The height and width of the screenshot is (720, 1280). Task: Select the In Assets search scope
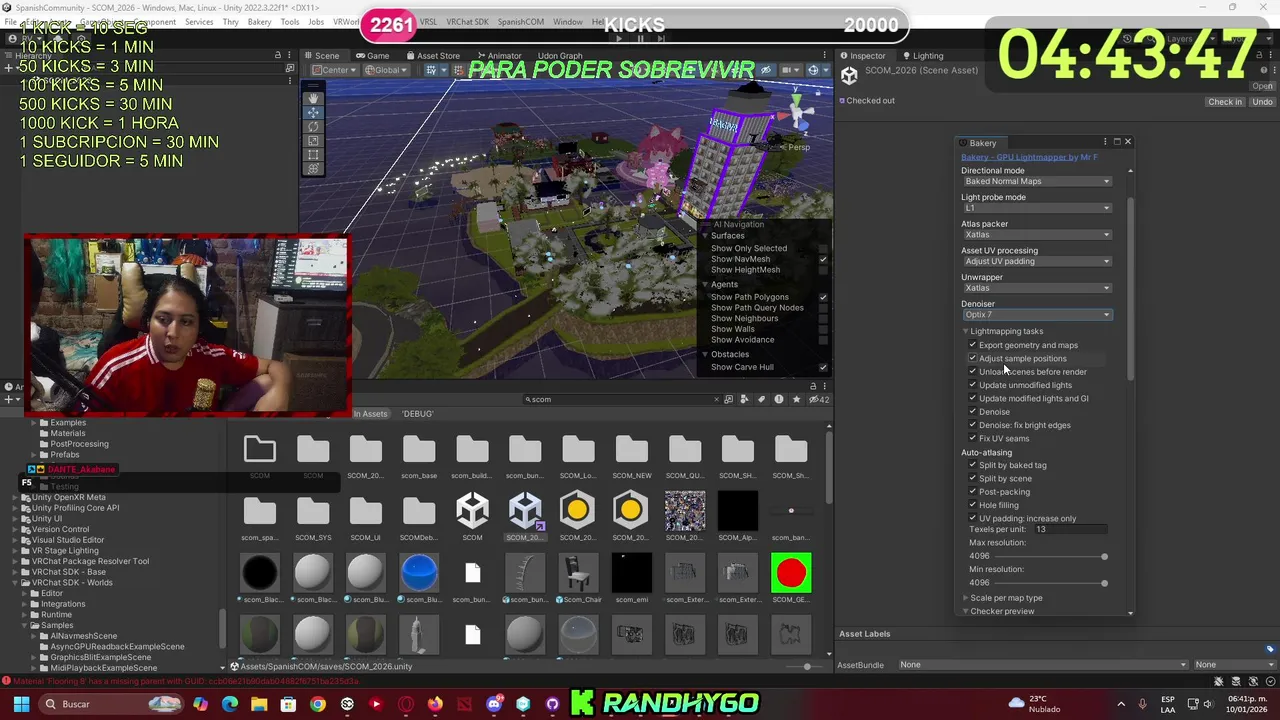(x=370, y=414)
